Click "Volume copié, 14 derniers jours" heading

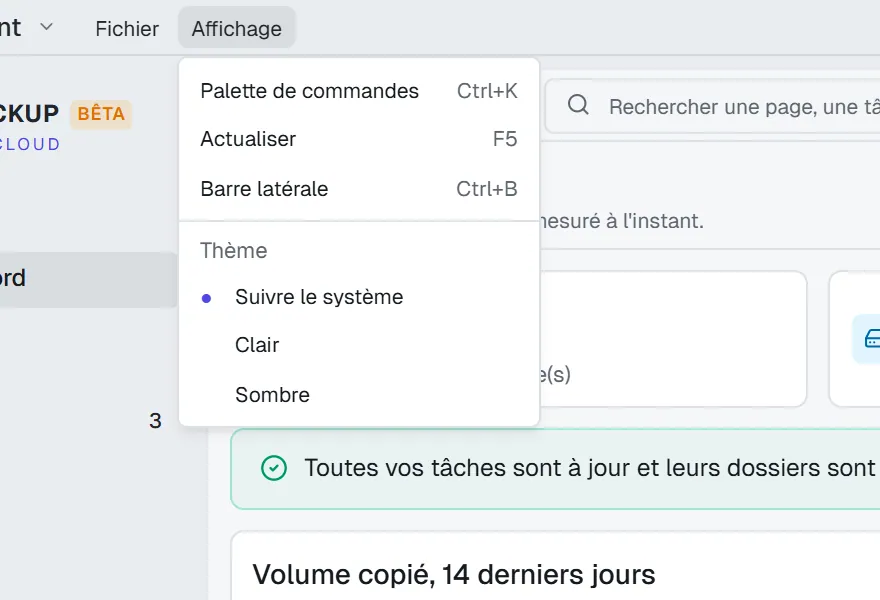tap(454, 574)
